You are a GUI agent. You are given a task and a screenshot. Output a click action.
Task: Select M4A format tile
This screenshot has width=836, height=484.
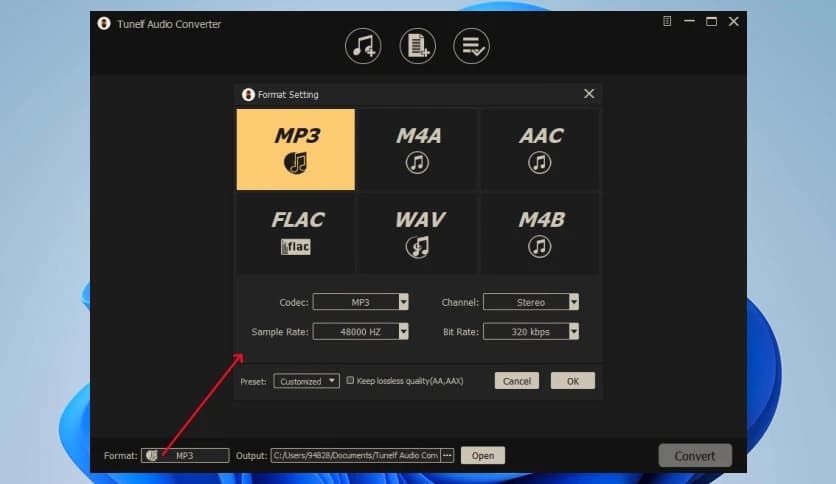(x=417, y=149)
